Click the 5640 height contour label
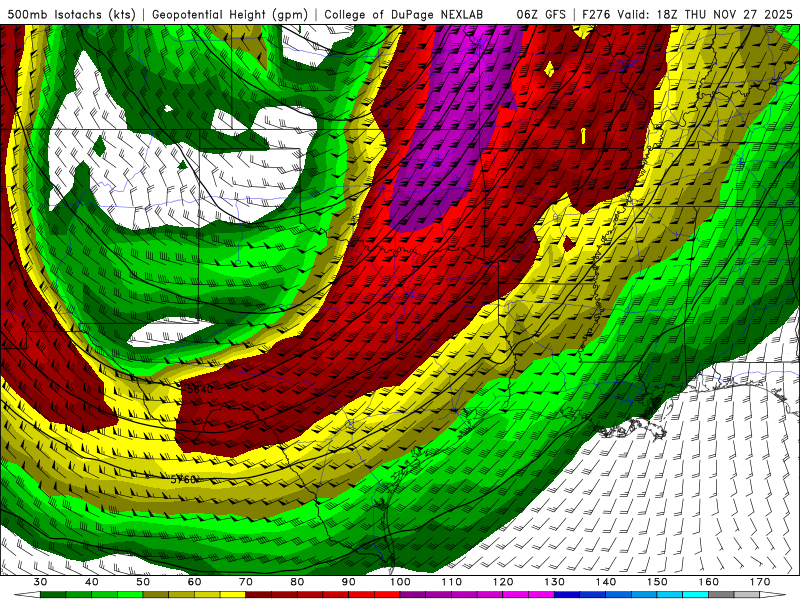The image size is (800, 600). coord(199,389)
